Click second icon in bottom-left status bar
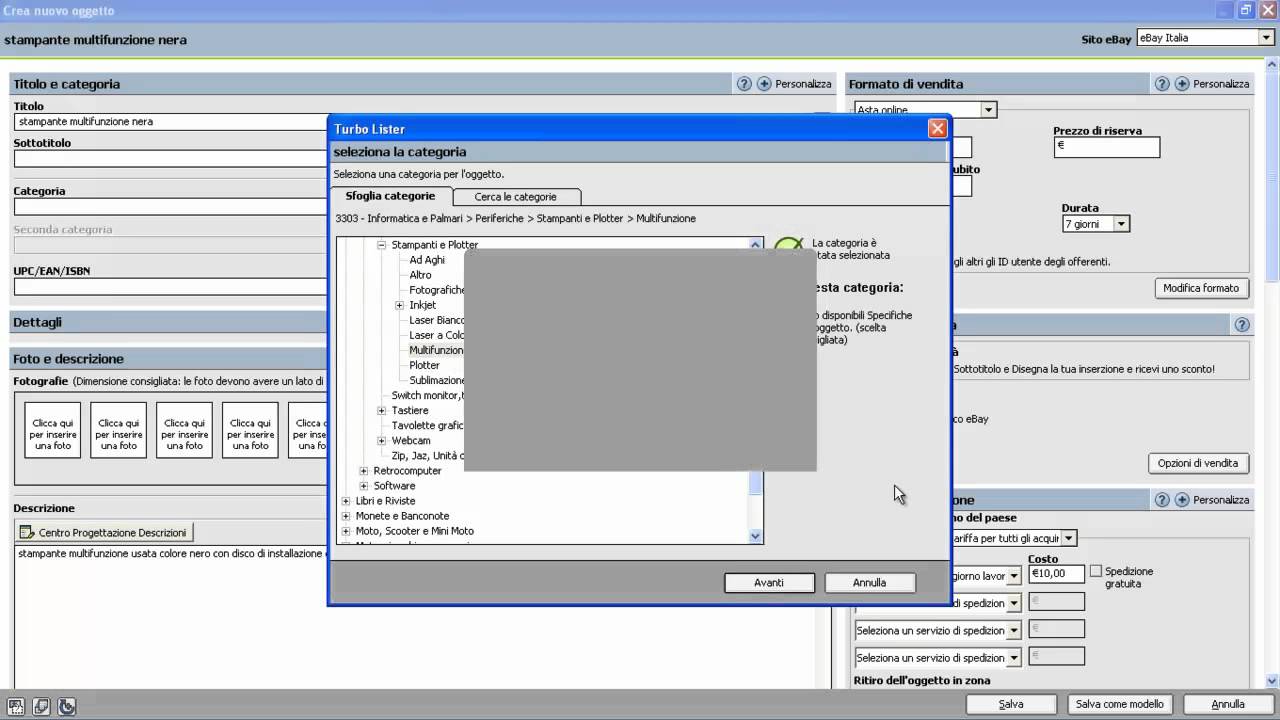 tap(41, 707)
